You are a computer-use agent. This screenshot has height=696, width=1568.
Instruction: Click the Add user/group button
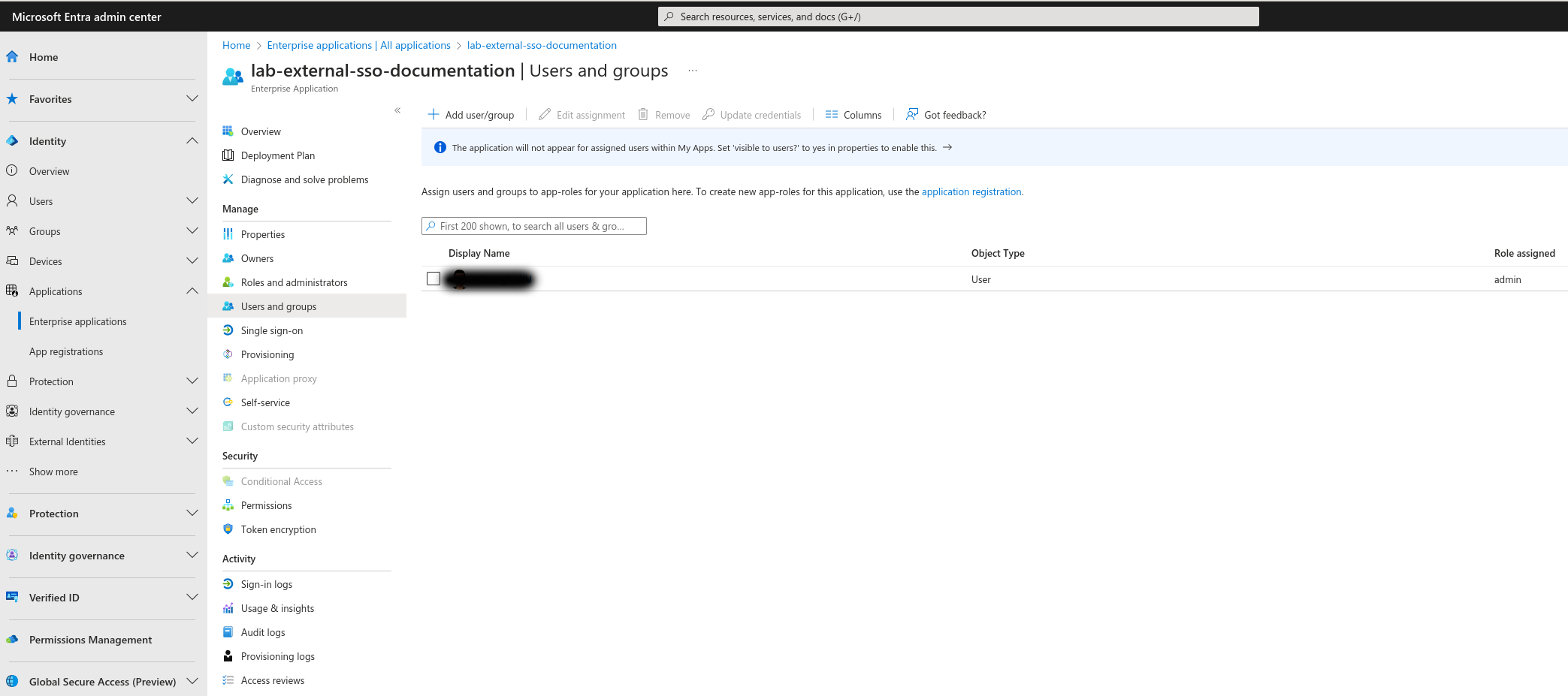point(471,115)
